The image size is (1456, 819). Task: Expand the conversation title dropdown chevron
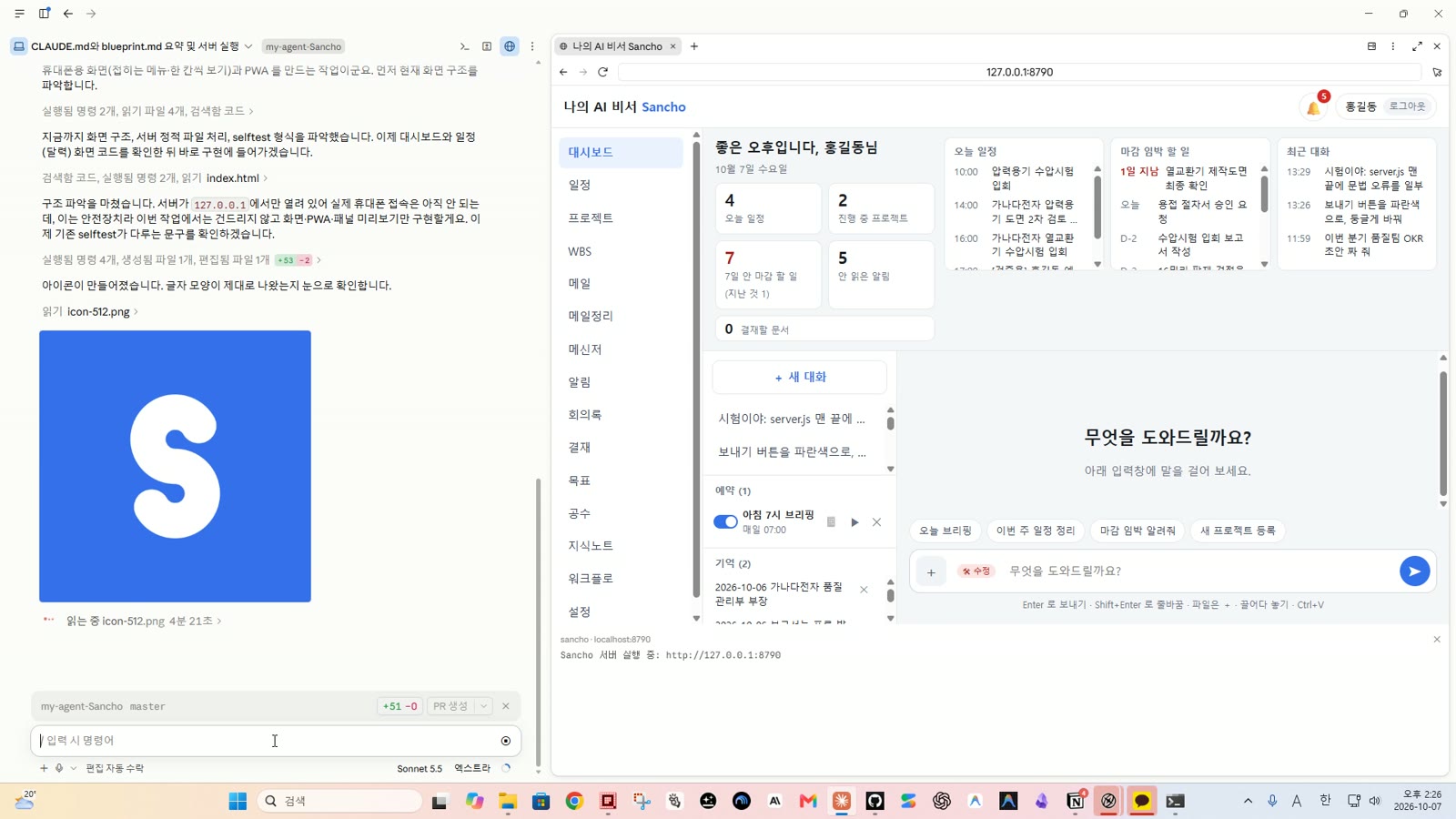(x=248, y=46)
